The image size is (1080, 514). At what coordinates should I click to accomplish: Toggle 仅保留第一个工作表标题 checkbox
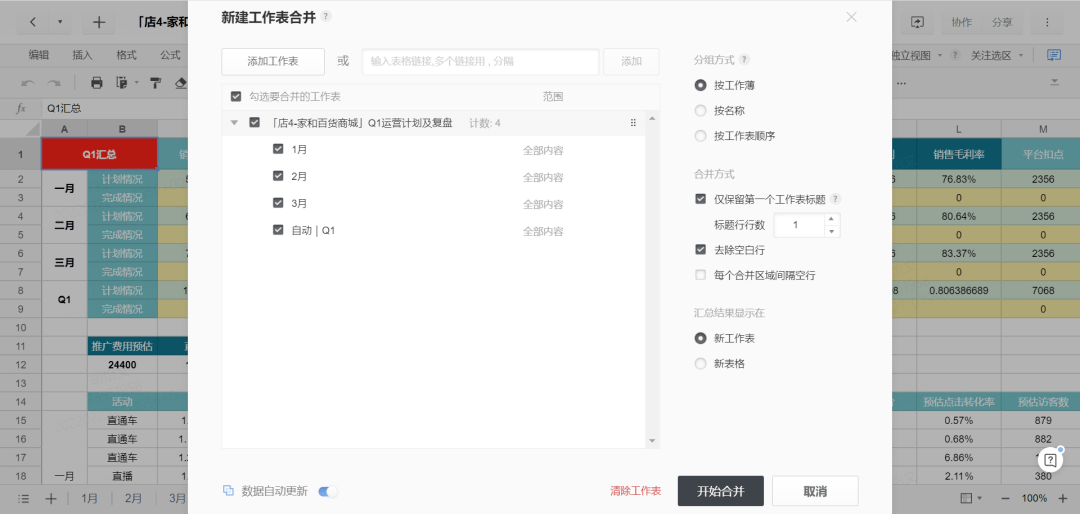[x=700, y=199]
